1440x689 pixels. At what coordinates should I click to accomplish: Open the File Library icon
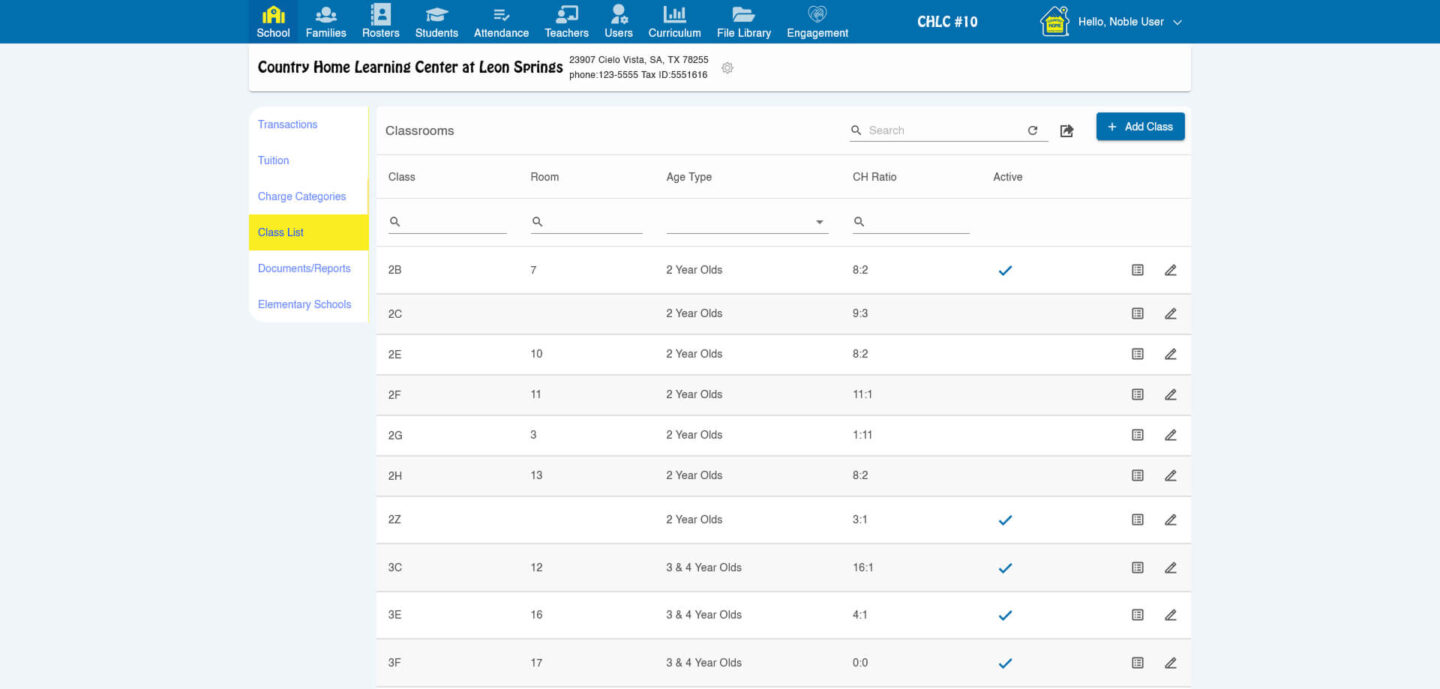(743, 15)
